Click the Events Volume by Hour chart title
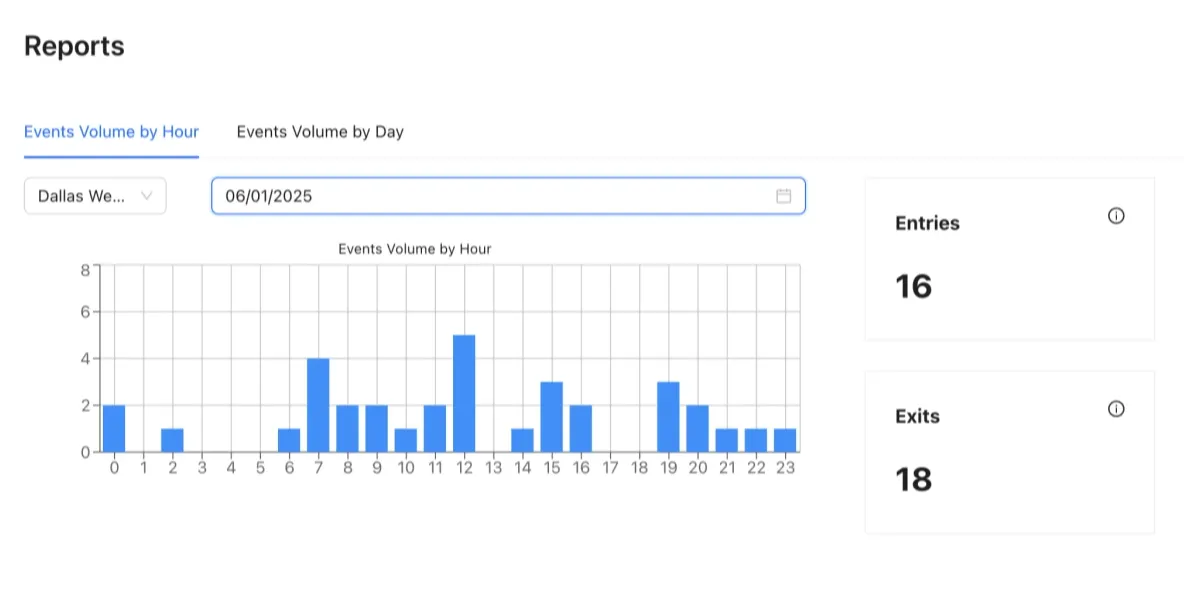The image size is (1184, 614). tap(415, 248)
